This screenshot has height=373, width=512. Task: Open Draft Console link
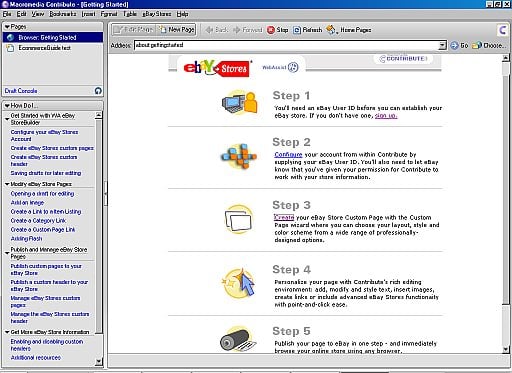21,91
